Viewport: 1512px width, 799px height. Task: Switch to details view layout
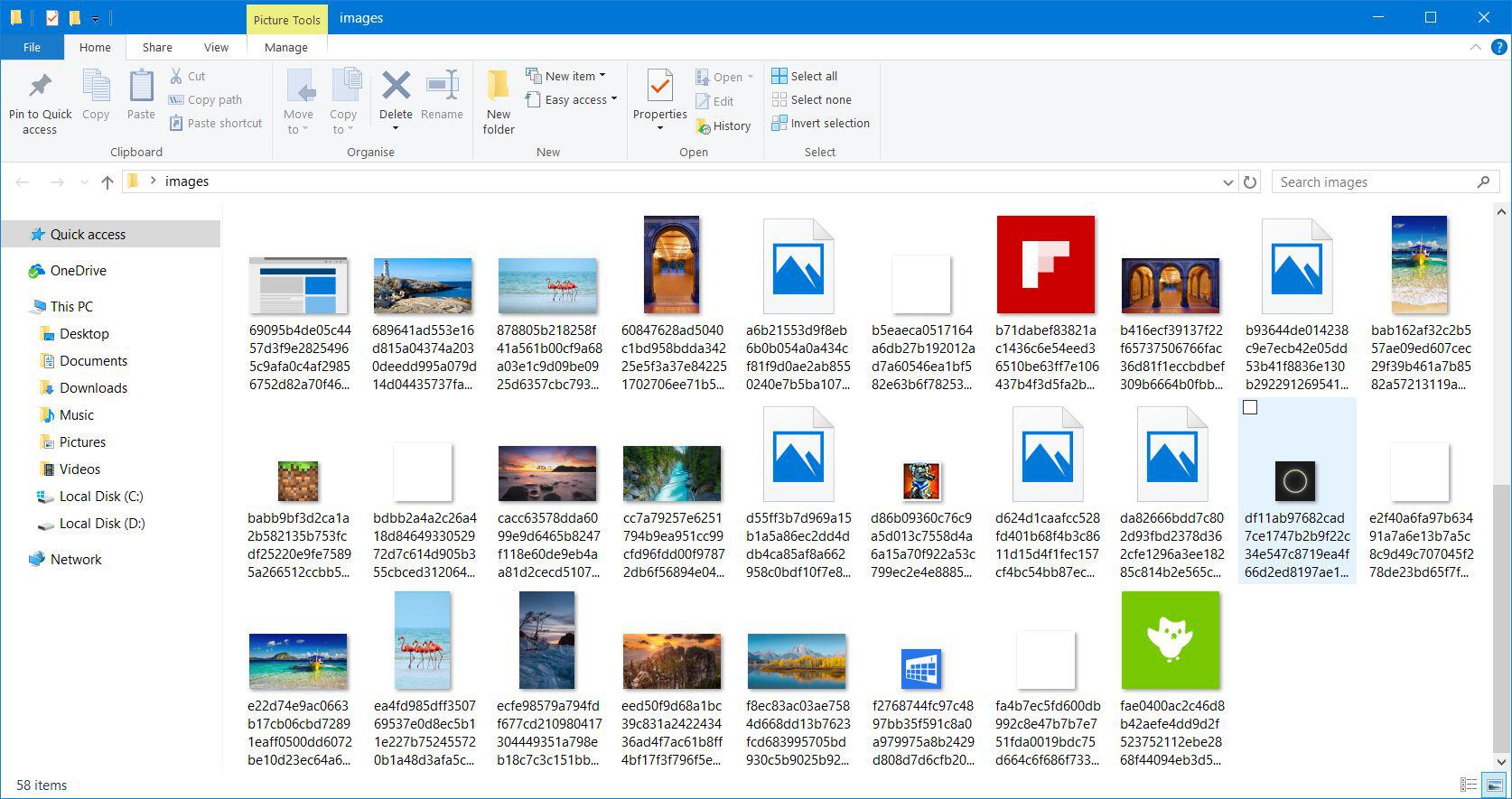pyautogui.click(x=1469, y=785)
